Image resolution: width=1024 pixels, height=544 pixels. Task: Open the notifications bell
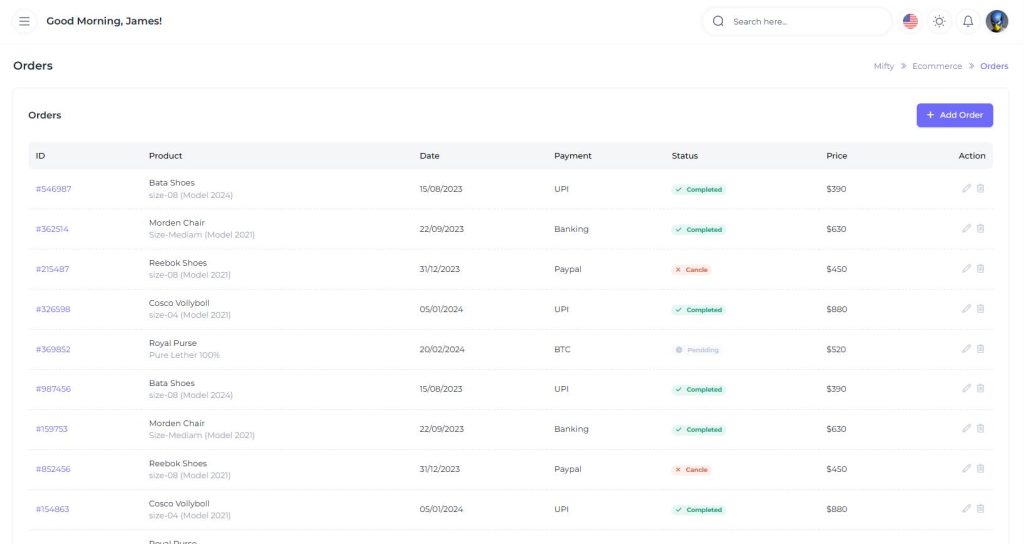[x=968, y=21]
